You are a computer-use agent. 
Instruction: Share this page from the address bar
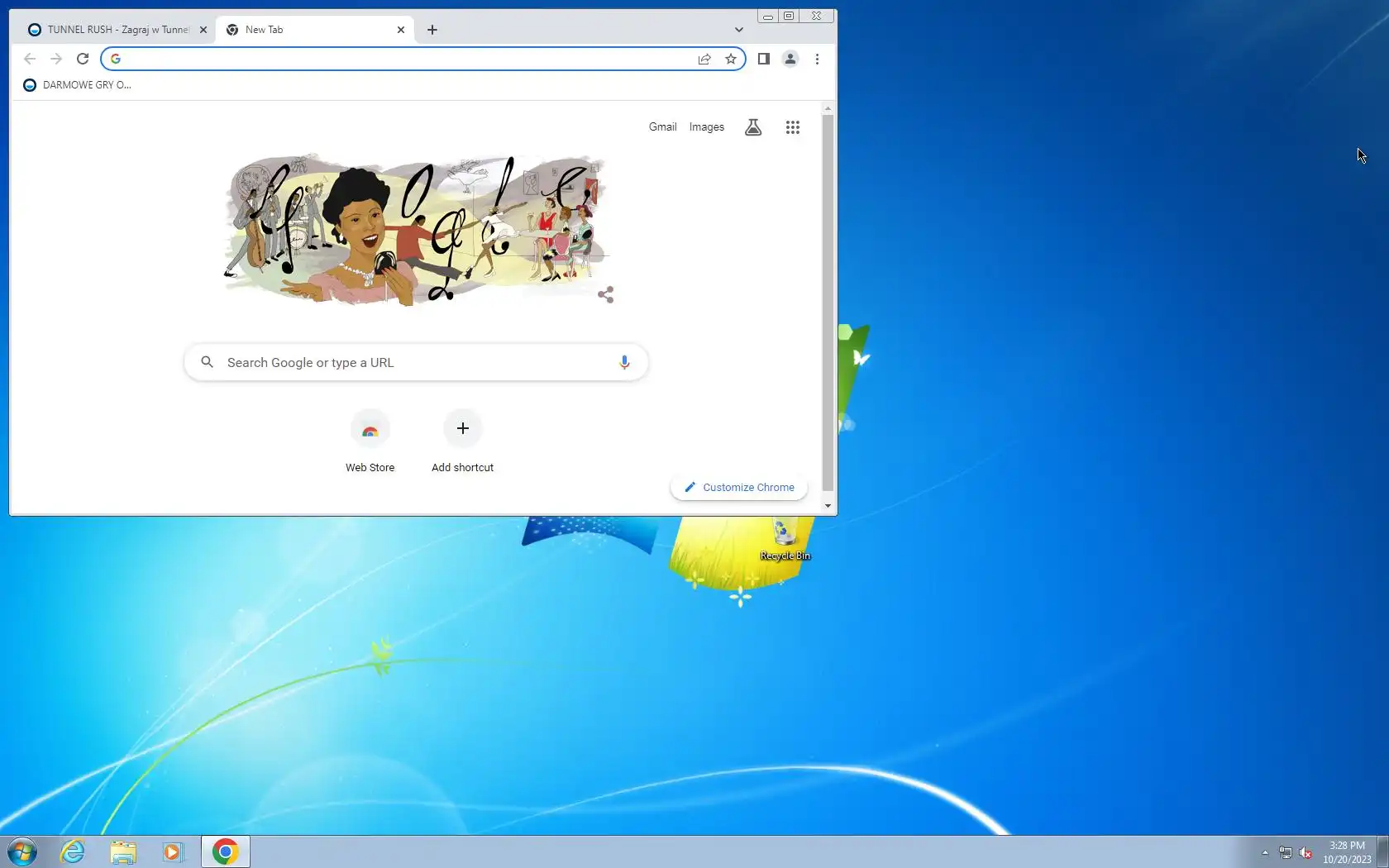[704, 59]
